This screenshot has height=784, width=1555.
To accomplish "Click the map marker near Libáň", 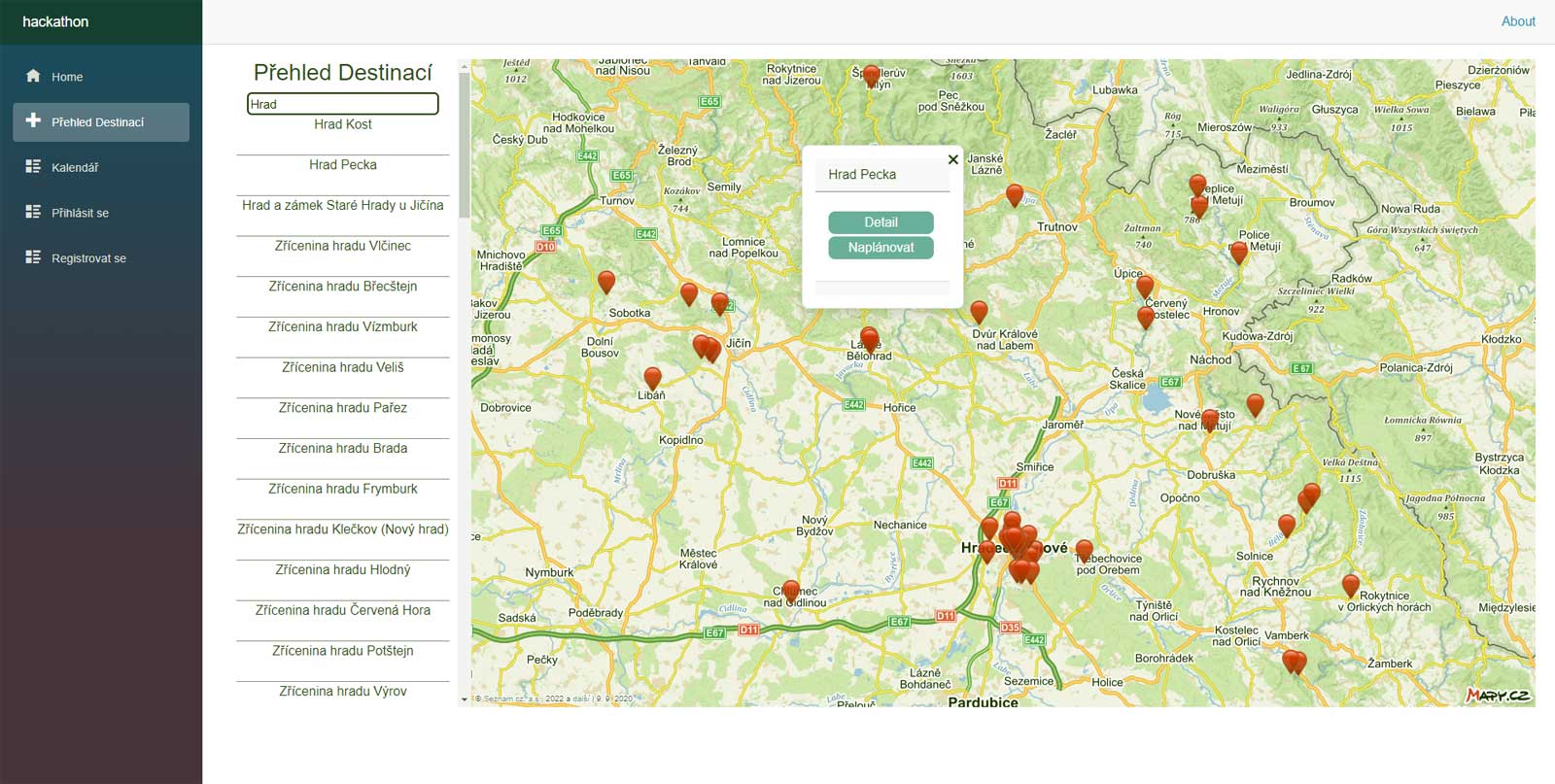I will tap(652, 378).
